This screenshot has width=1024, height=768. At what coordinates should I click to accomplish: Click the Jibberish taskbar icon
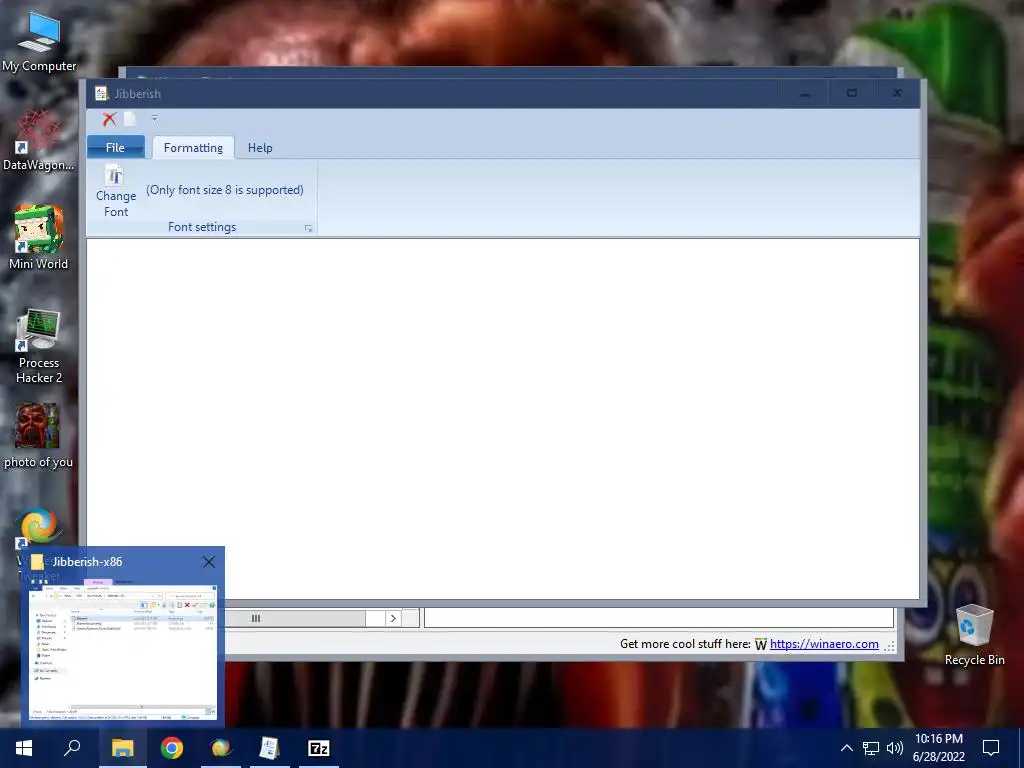269,748
